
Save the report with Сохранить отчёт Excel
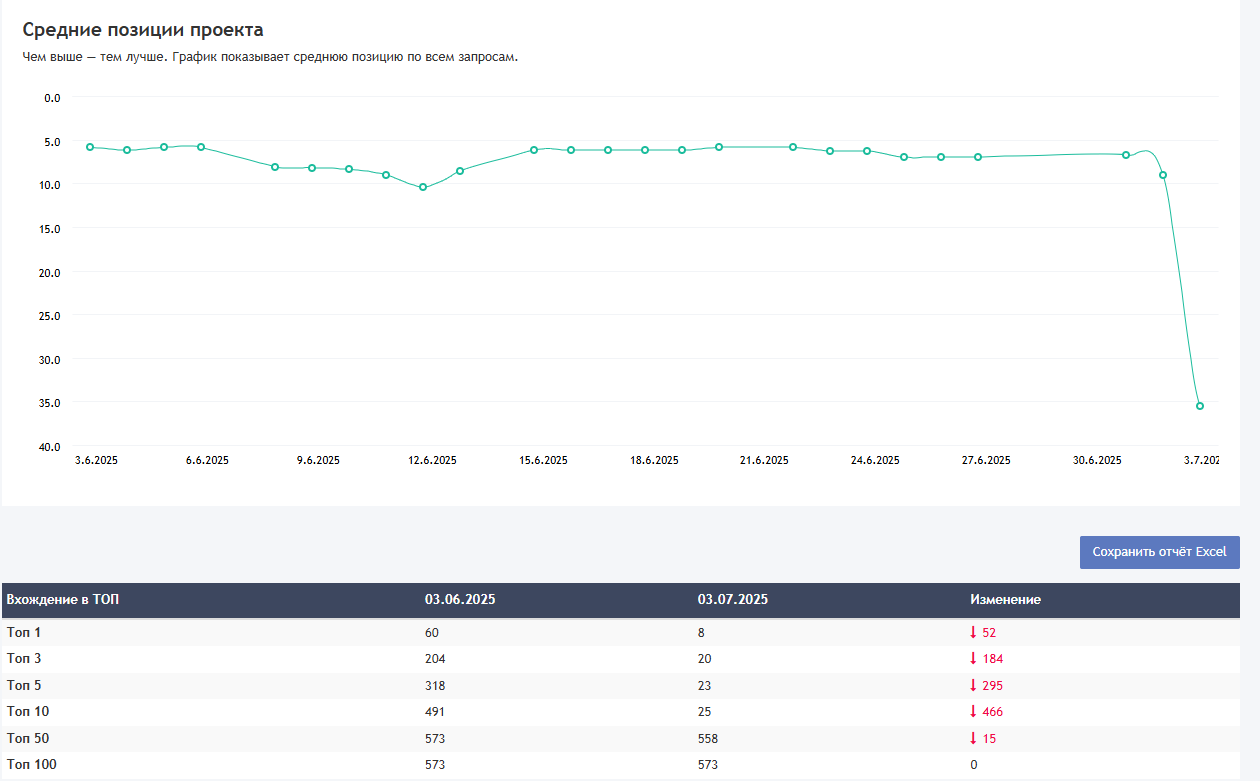1159,552
